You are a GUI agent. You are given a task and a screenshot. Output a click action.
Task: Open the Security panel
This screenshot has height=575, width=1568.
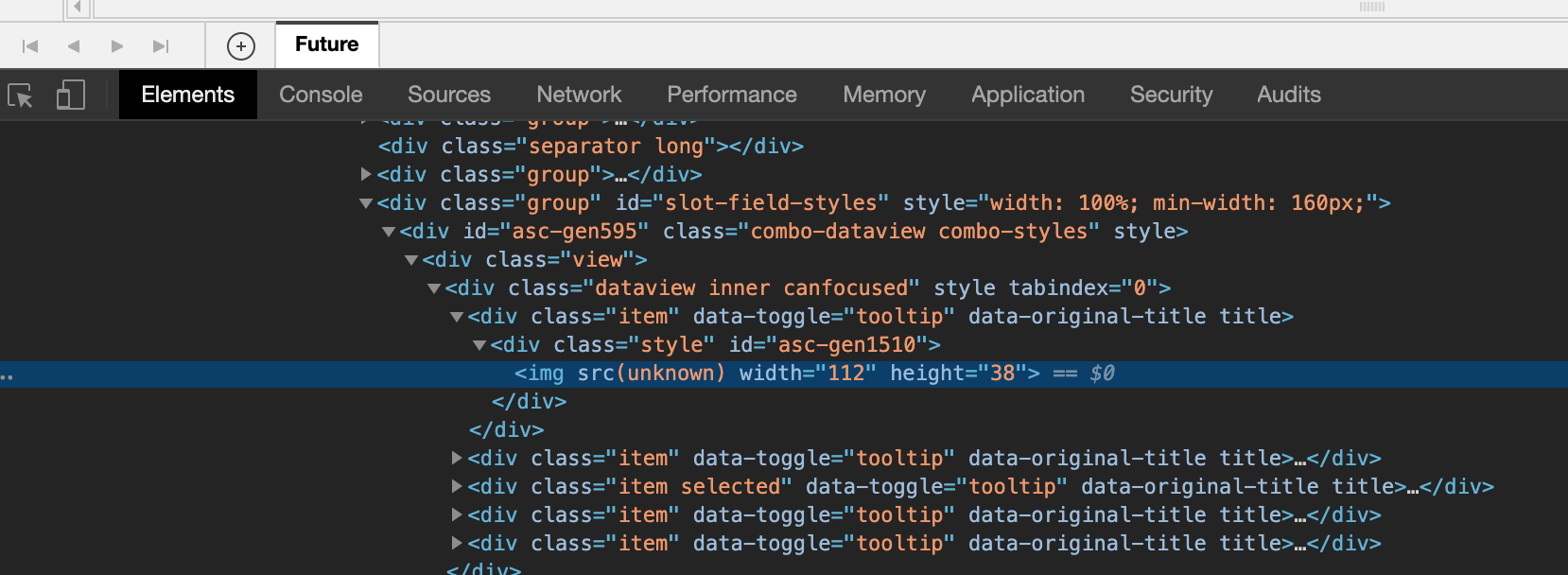tap(1171, 95)
